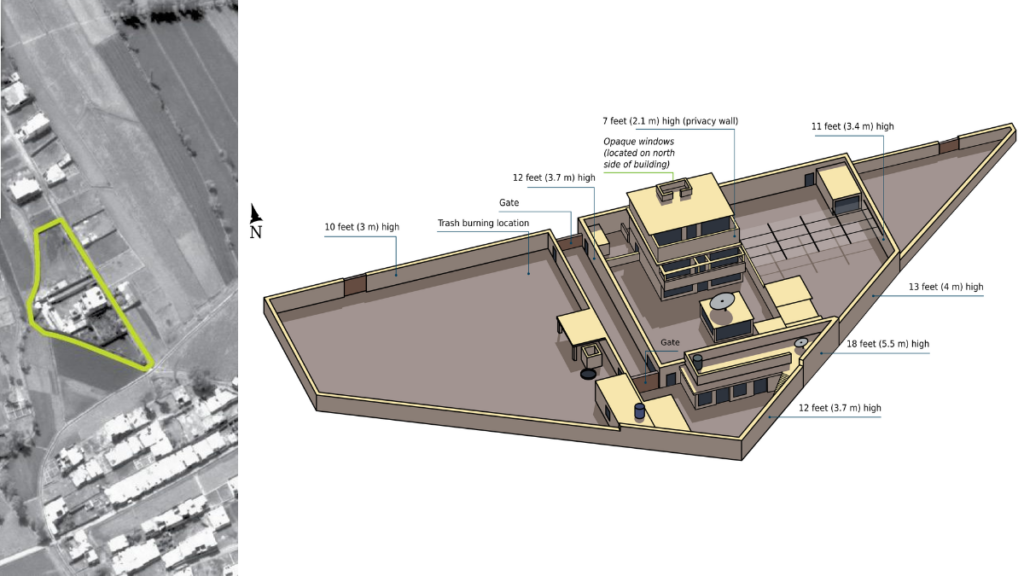Click the lower "Gate" label near the south entrance
Viewport: 1024px width, 576px height.
point(669,342)
